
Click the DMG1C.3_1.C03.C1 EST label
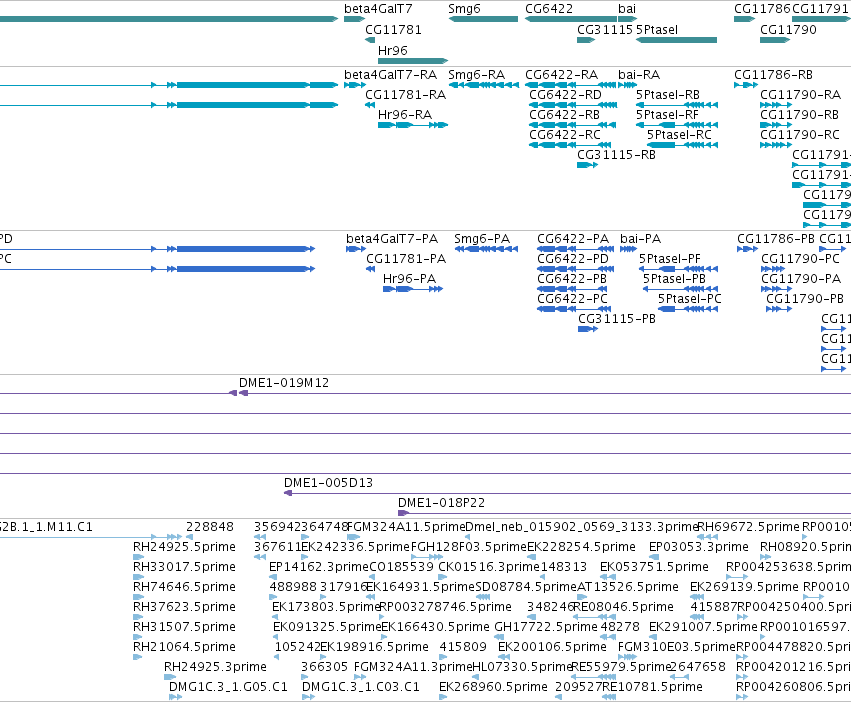pyautogui.click(x=361, y=687)
